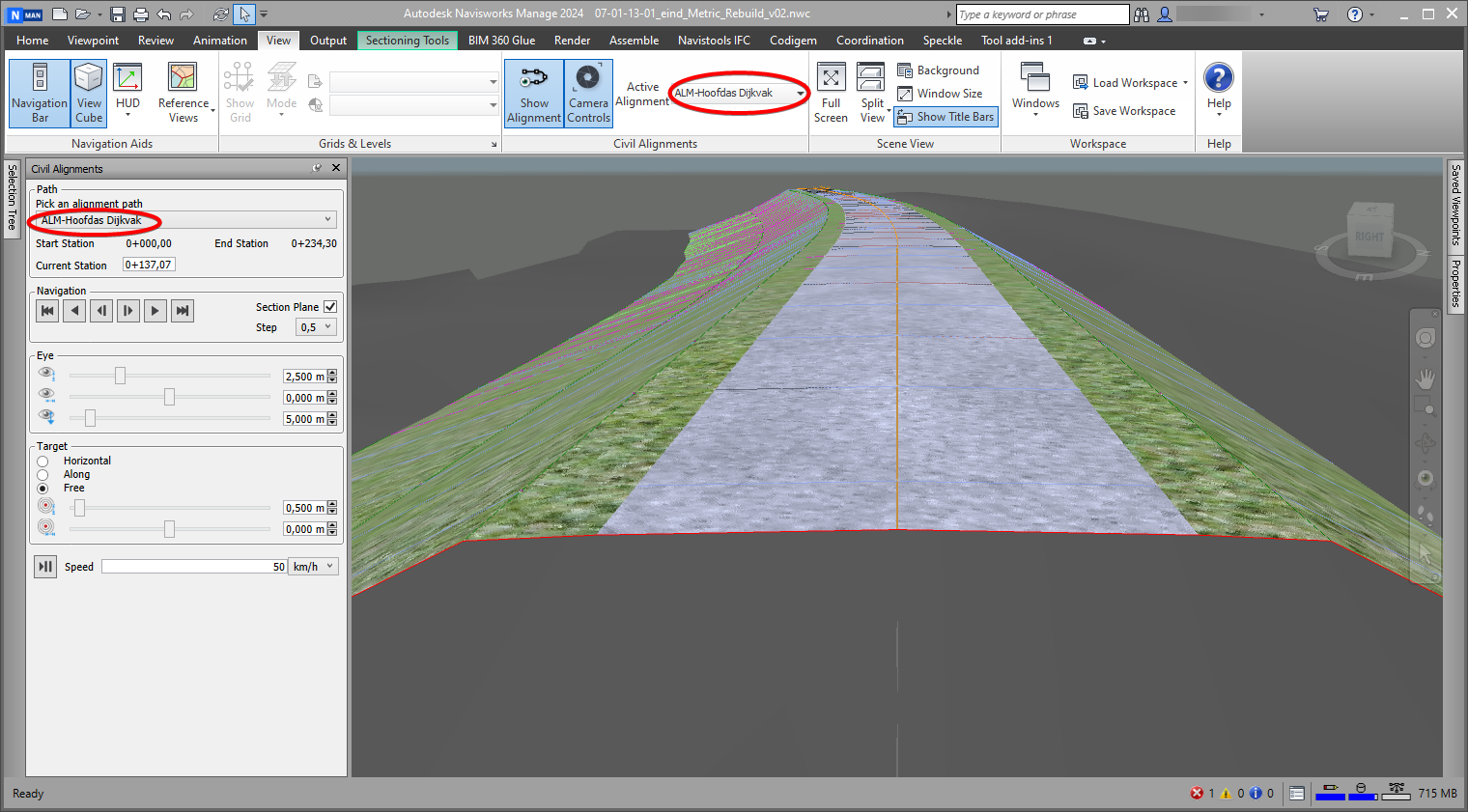Open the Home ribbon tab

(32, 41)
